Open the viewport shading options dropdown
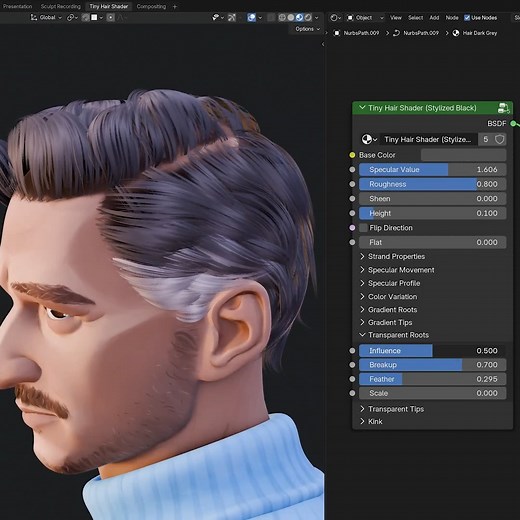Screen dimensions: 520x520 click(316, 18)
